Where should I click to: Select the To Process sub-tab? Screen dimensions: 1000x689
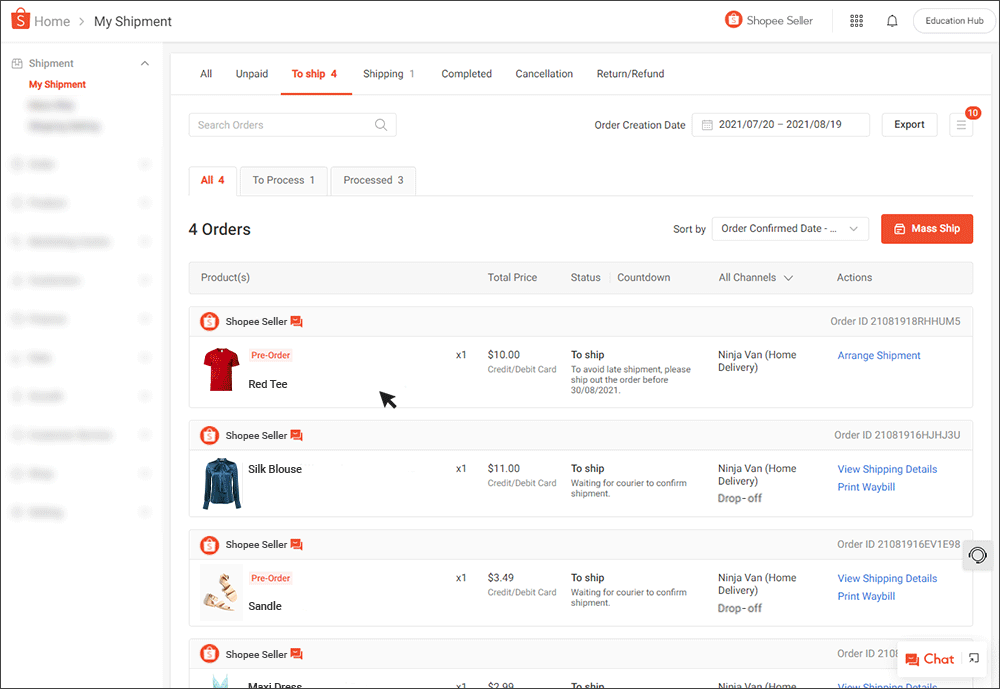coord(283,180)
